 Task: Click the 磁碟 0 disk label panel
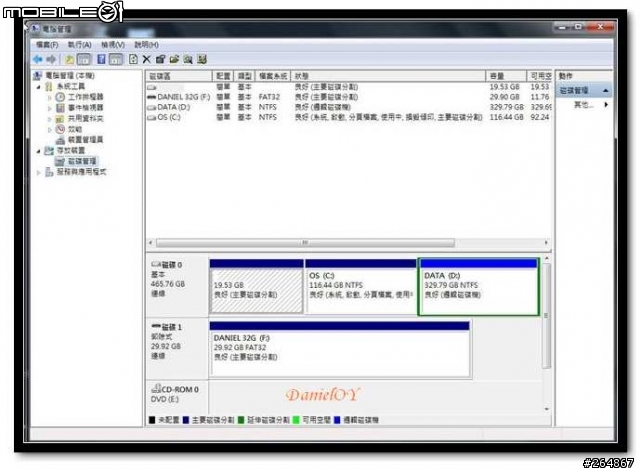point(177,286)
